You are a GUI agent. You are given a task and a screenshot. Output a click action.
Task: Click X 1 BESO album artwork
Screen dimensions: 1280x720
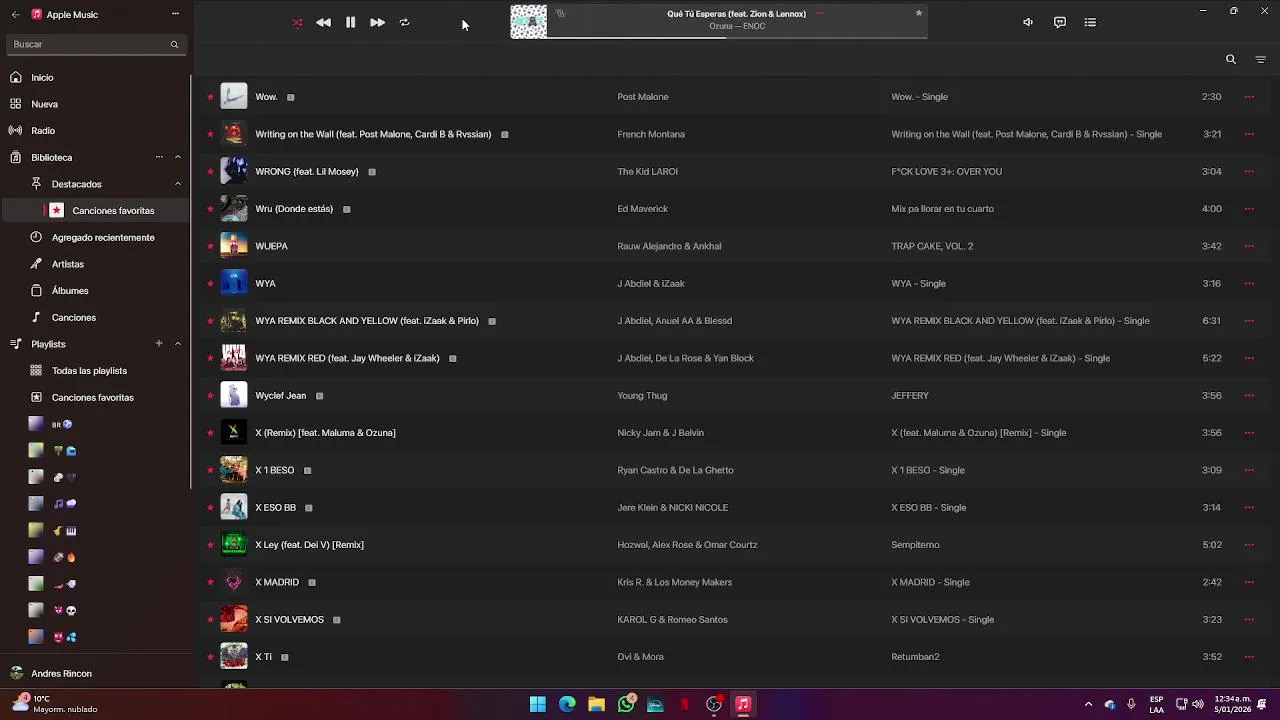[234, 470]
